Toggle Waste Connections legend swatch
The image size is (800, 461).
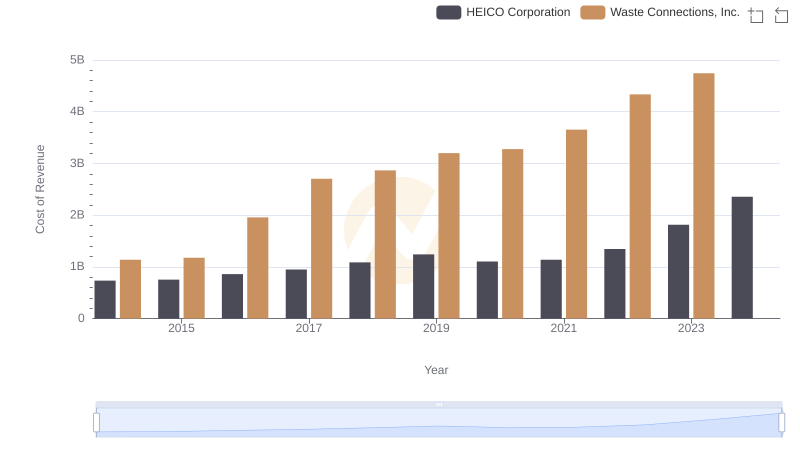(x=592, y=12)
